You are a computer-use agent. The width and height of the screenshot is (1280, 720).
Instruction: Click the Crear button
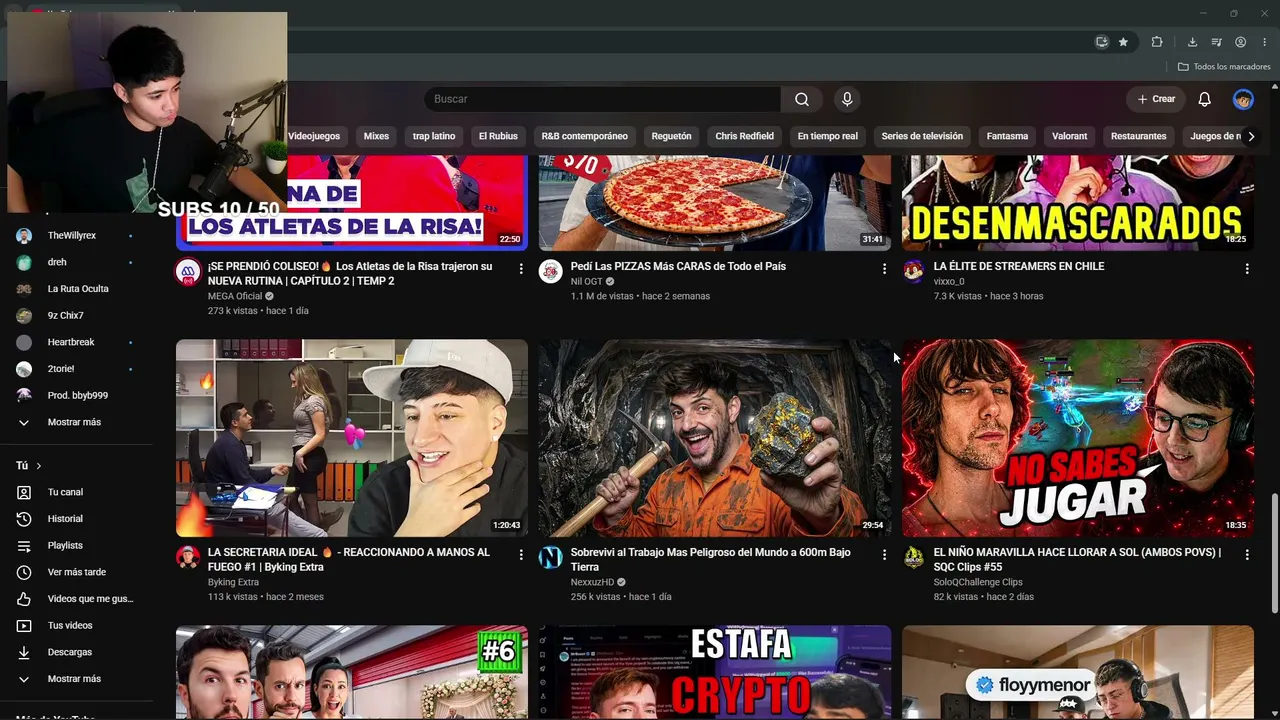click(1156, 99)
